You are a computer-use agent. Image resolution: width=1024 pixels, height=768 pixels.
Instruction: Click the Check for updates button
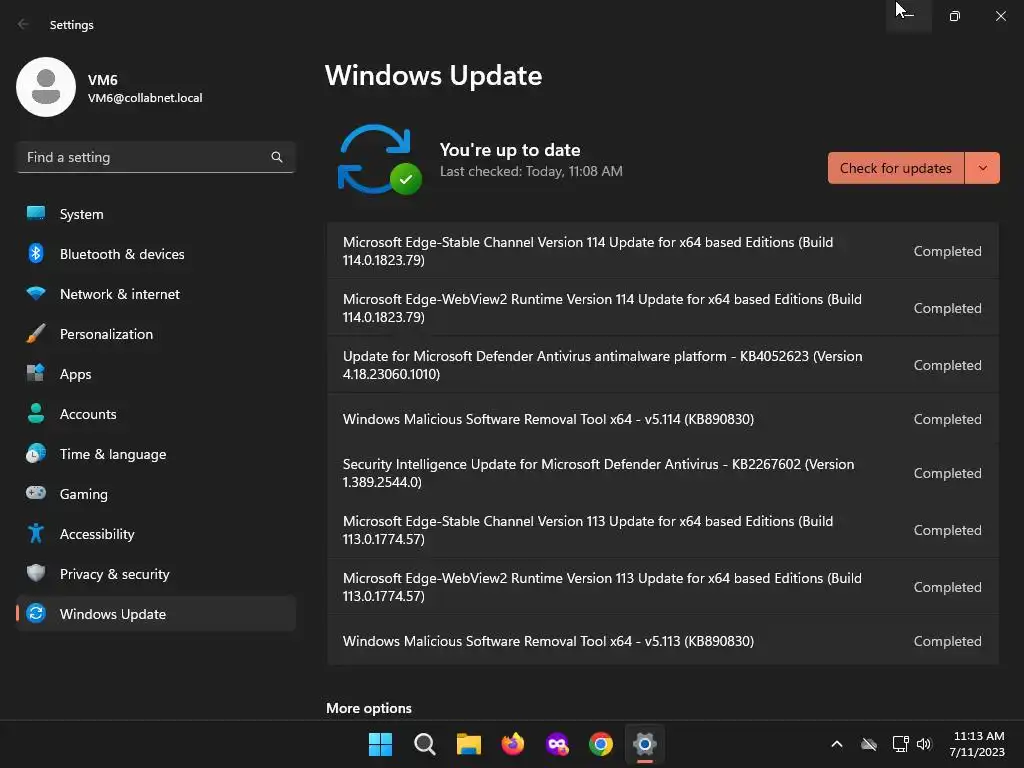tap(895, 168)
